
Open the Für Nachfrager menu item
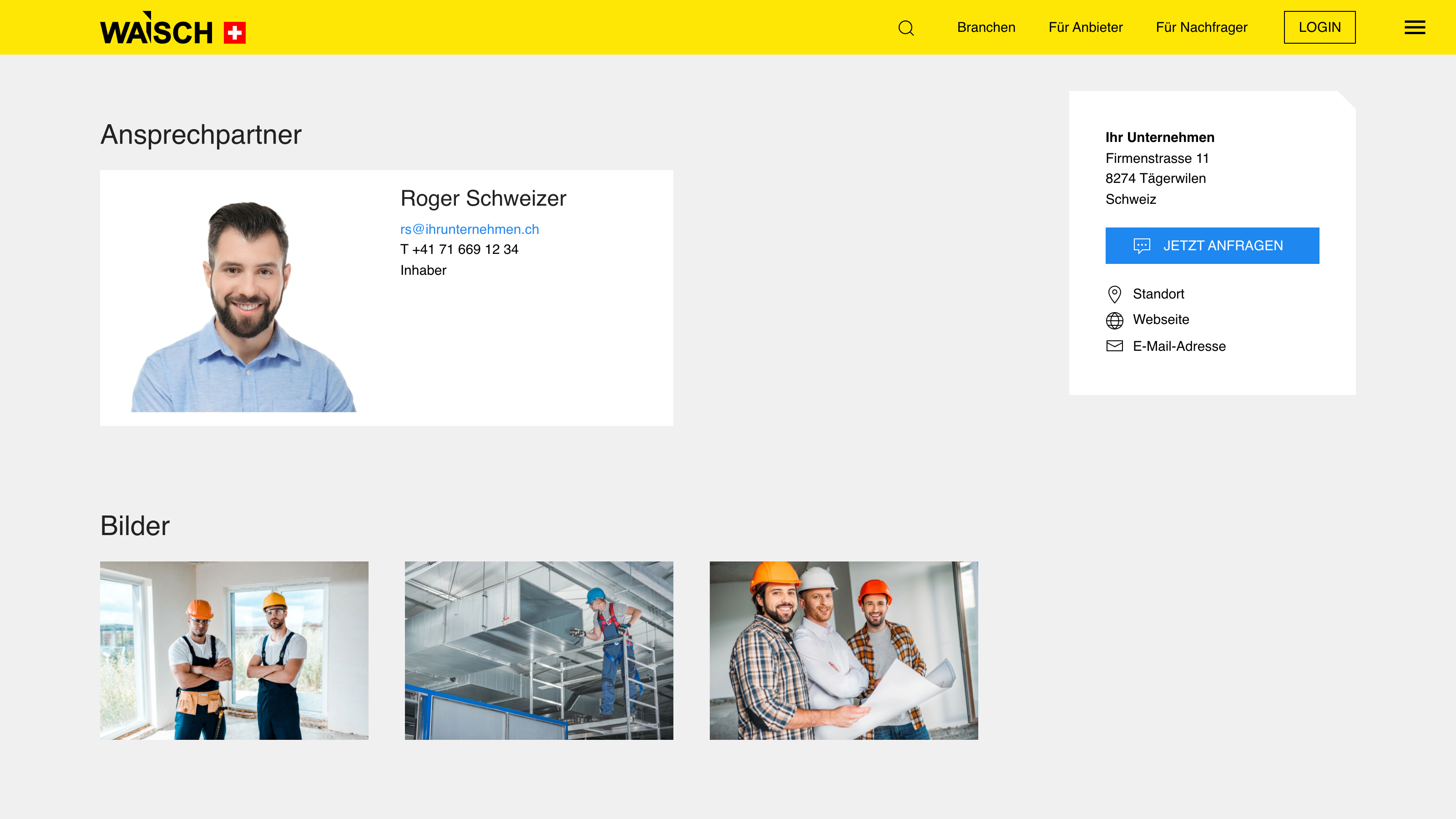pos(1201,27)
